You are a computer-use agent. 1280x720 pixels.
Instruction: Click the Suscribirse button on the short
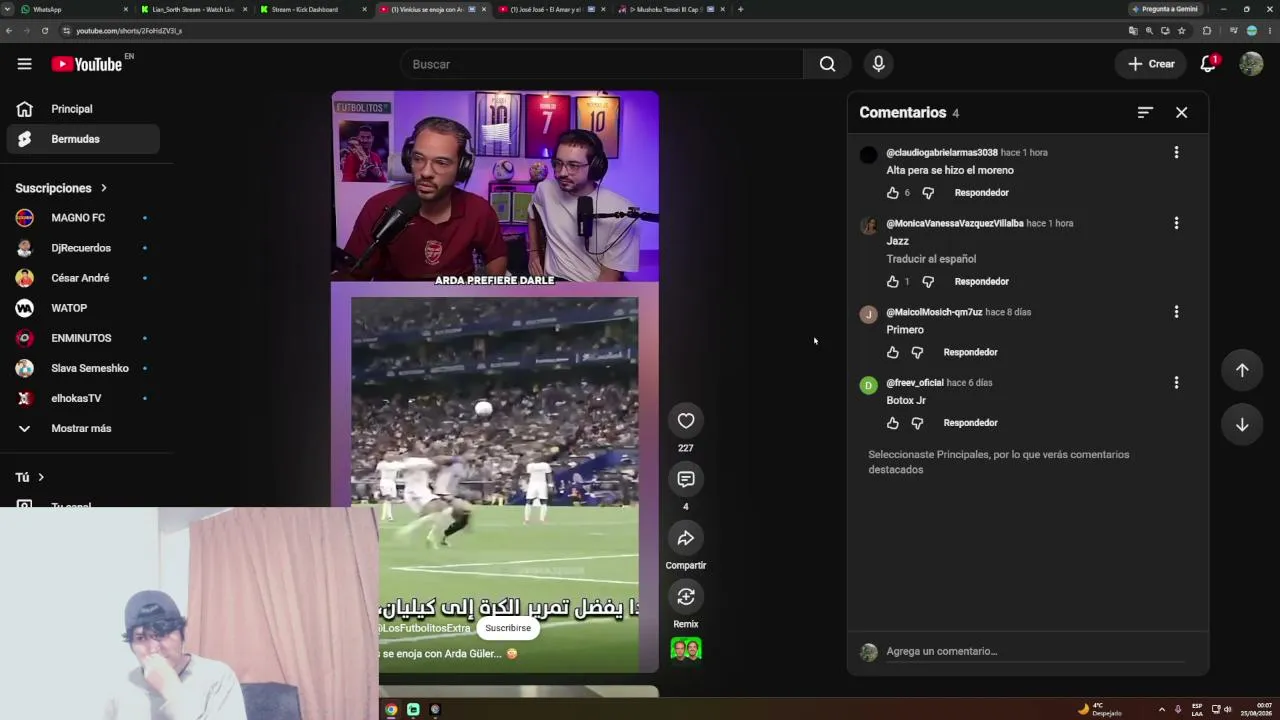pyautogui.click(x=508, y=628)
